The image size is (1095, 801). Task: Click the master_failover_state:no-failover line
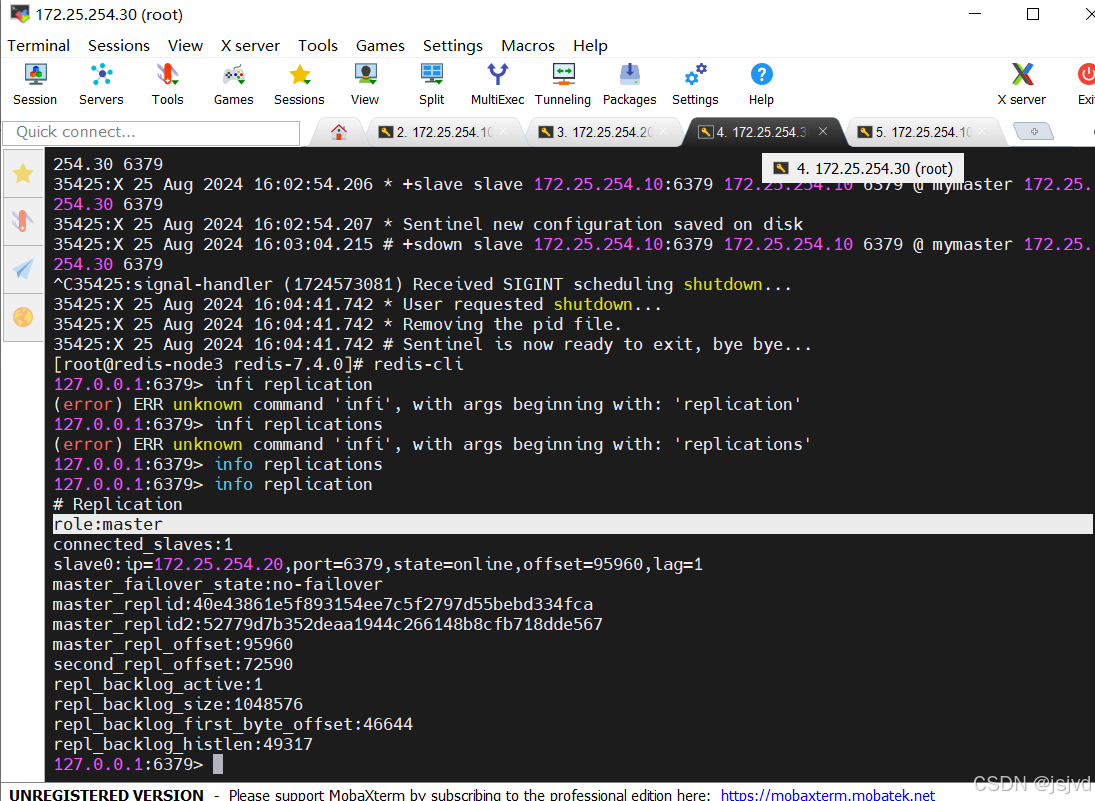(218, 584)
